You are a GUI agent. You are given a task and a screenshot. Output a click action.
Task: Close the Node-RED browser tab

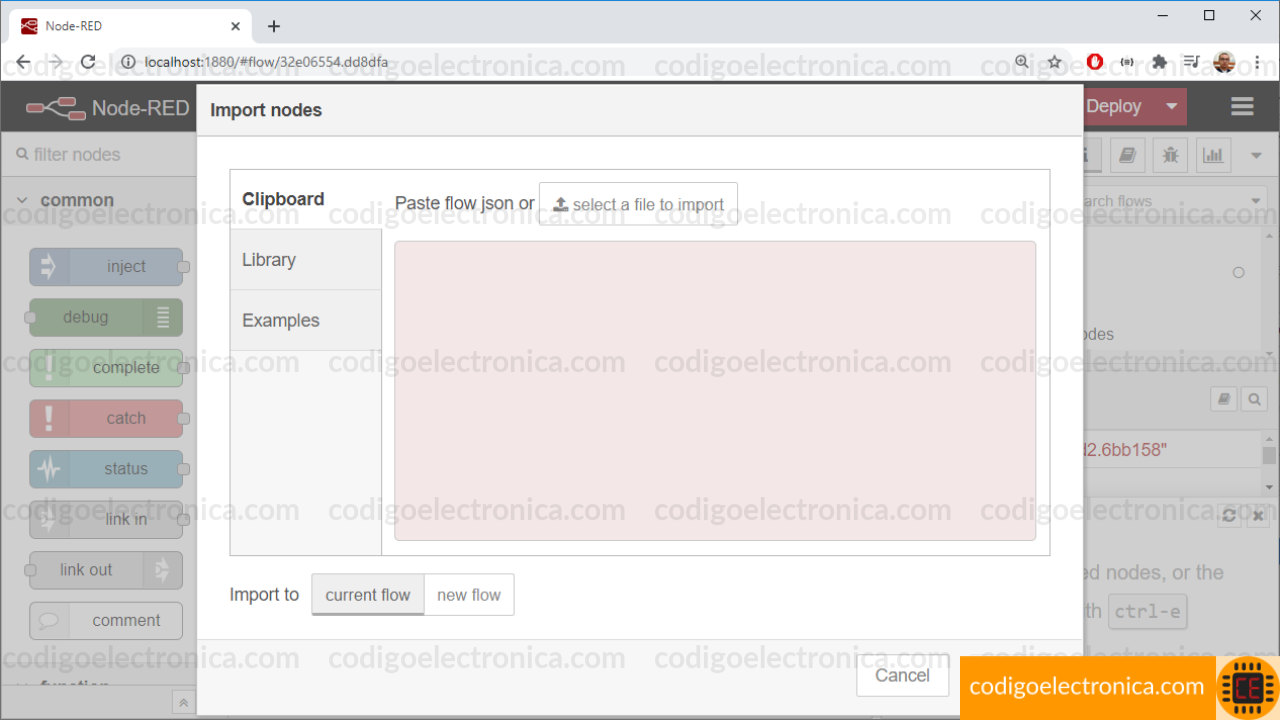pyautogui.click(x=236, y=26)
